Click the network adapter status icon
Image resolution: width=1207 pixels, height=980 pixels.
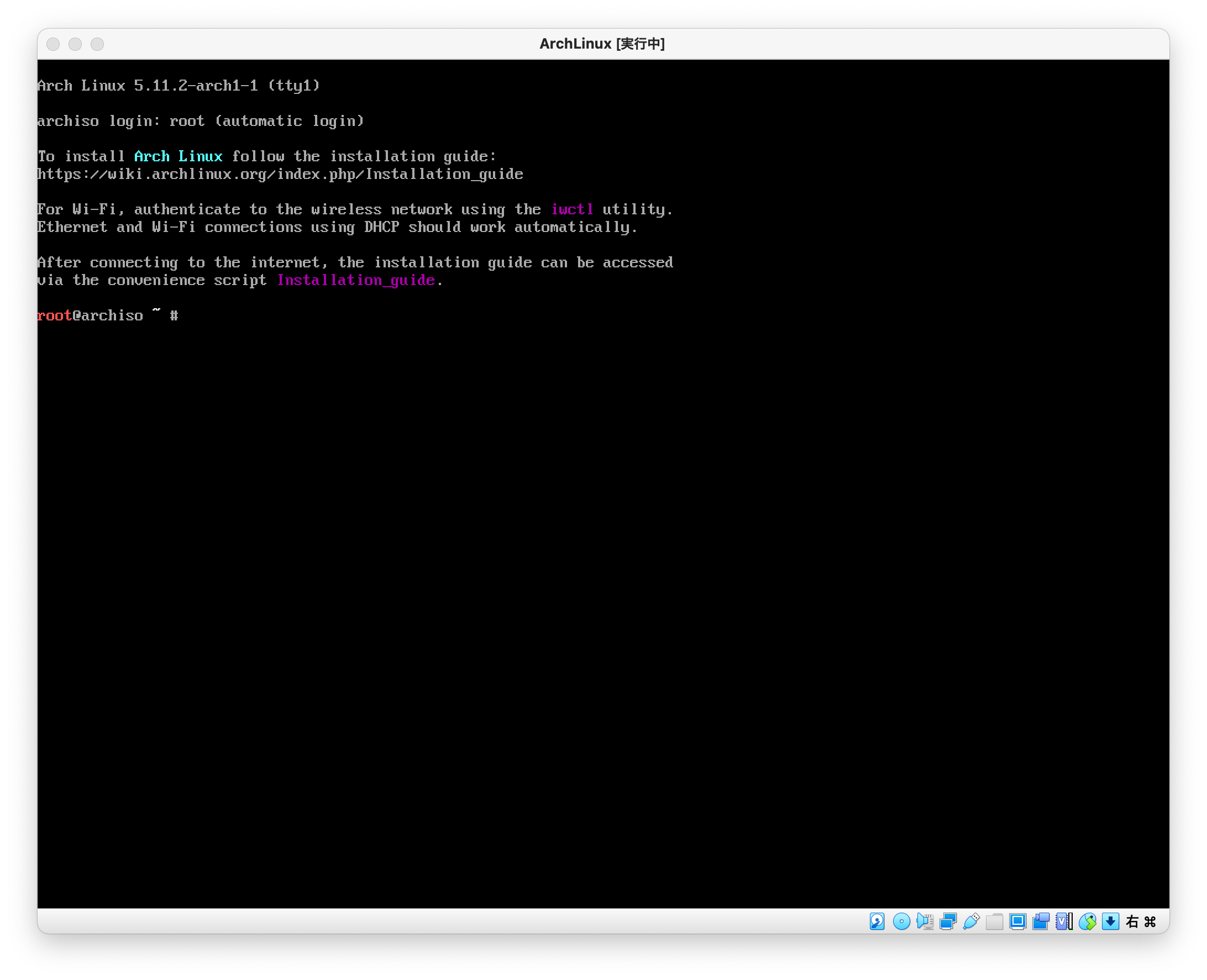[948, 922]
